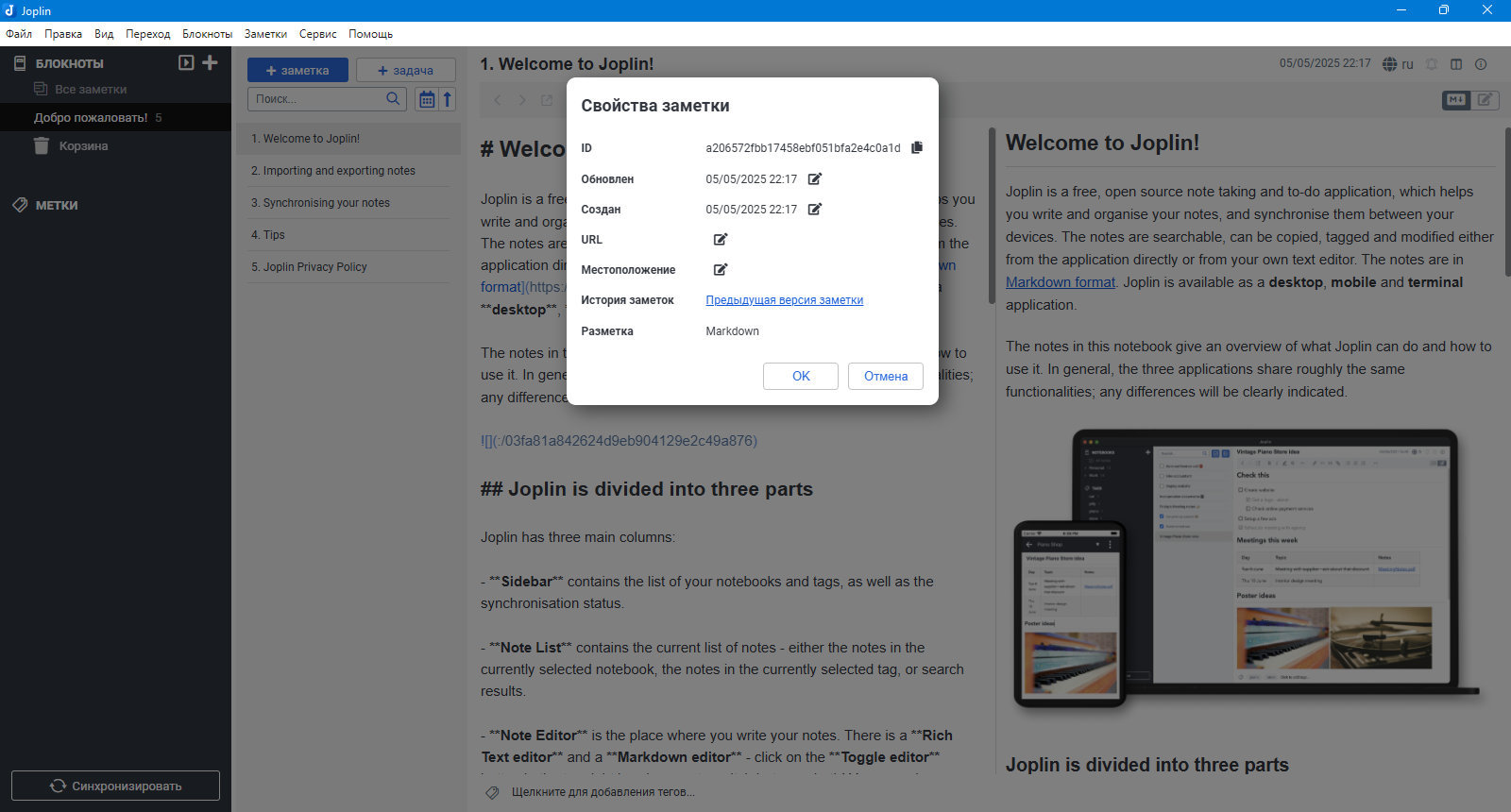
Task: Copy the note ID to clipboard
Action: click(x=917, y=147)
